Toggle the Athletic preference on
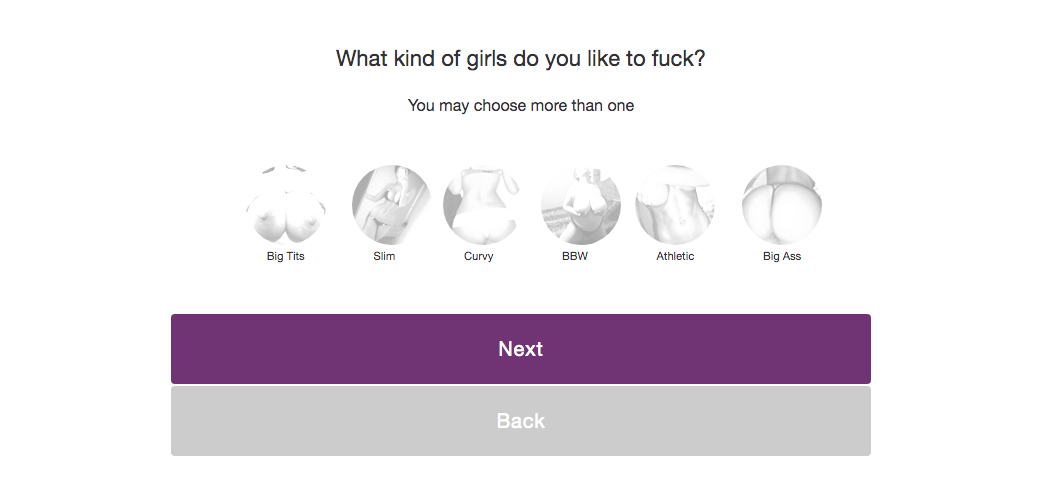 [x=675, y=205]
